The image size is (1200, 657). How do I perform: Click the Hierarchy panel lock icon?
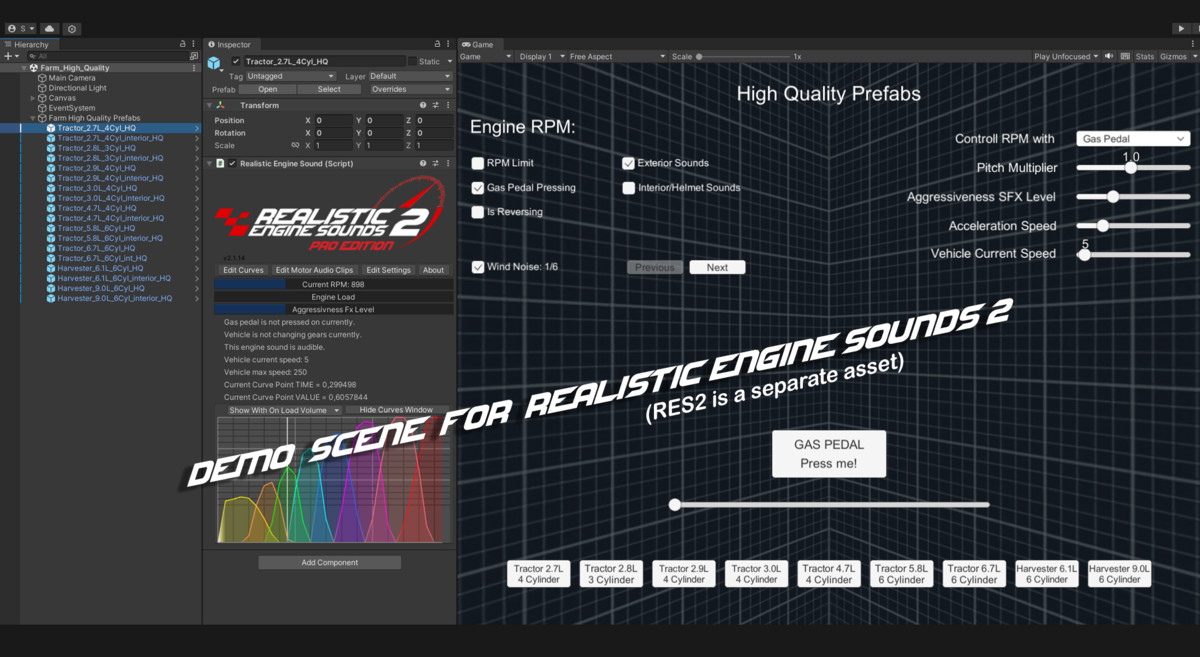[x=182, y=44]
